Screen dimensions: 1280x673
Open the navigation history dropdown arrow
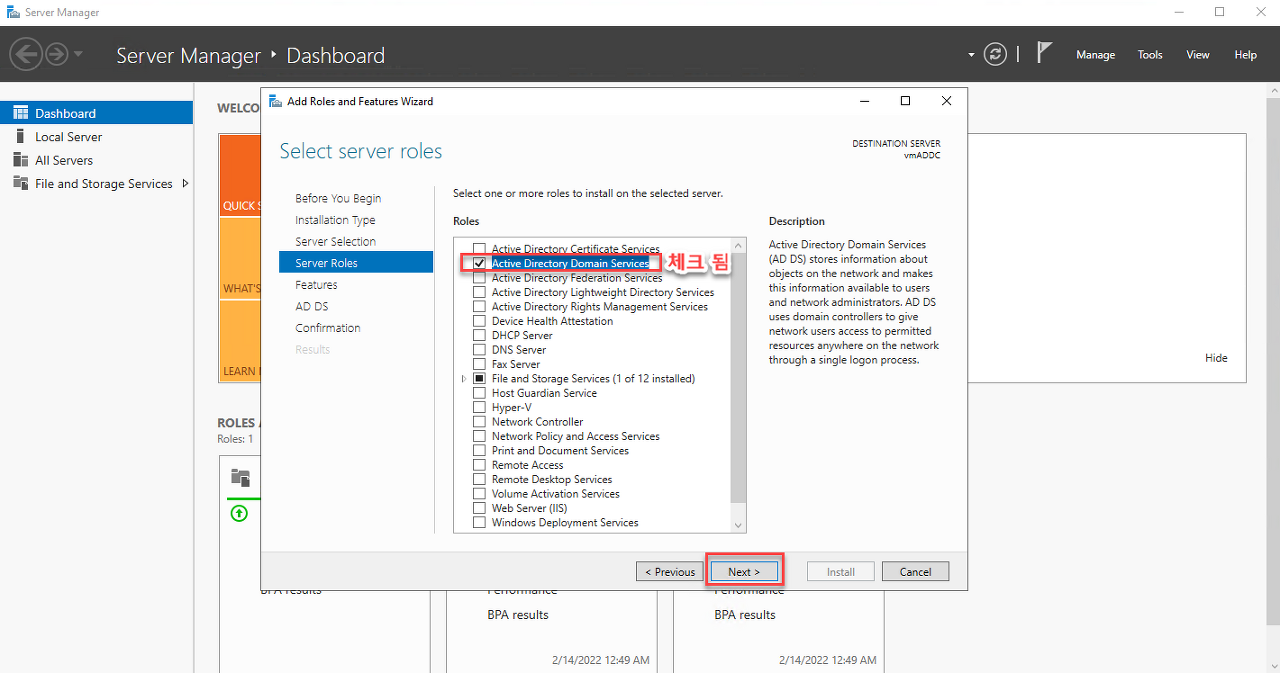tap(78, 54)
